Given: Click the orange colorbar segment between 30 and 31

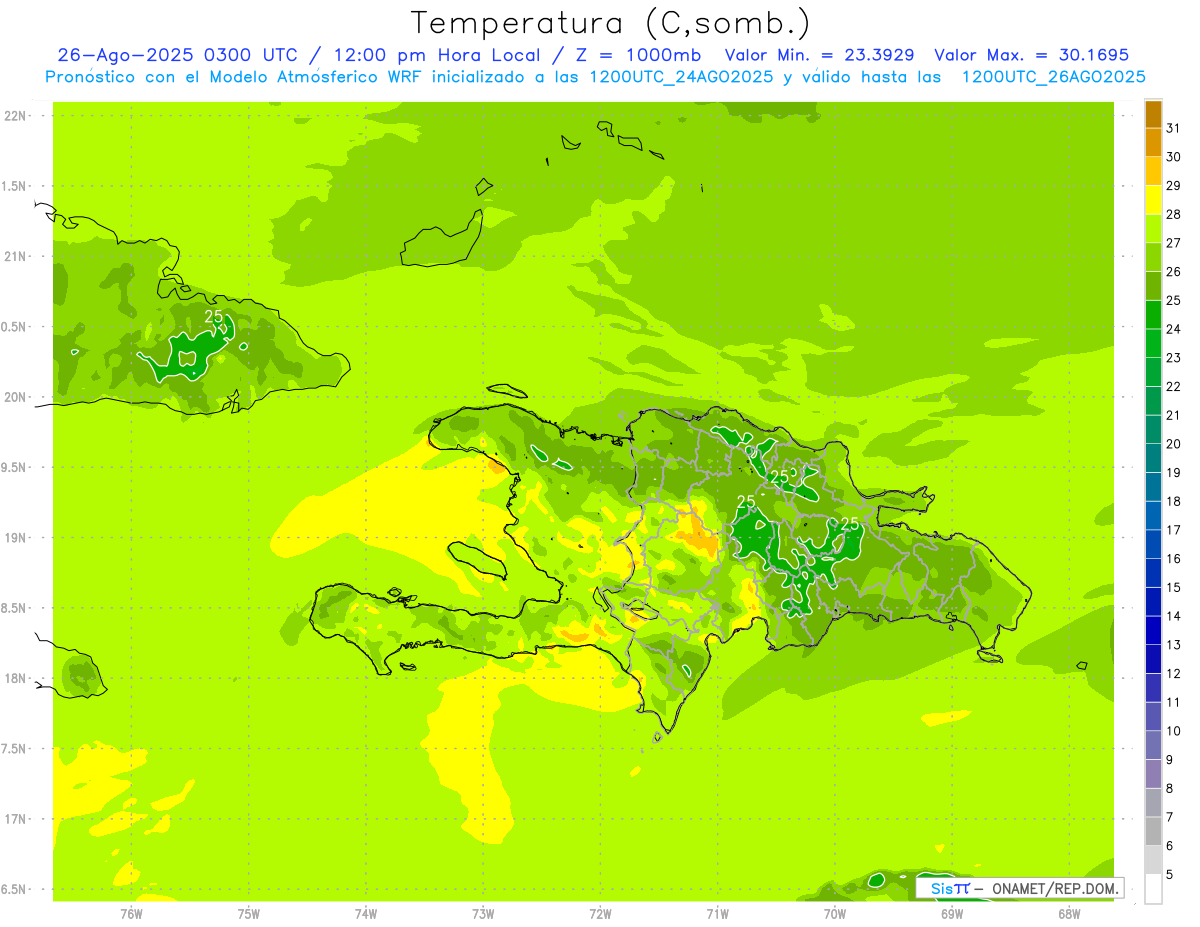Looking at the screenshot, I should pos(1153,143).
